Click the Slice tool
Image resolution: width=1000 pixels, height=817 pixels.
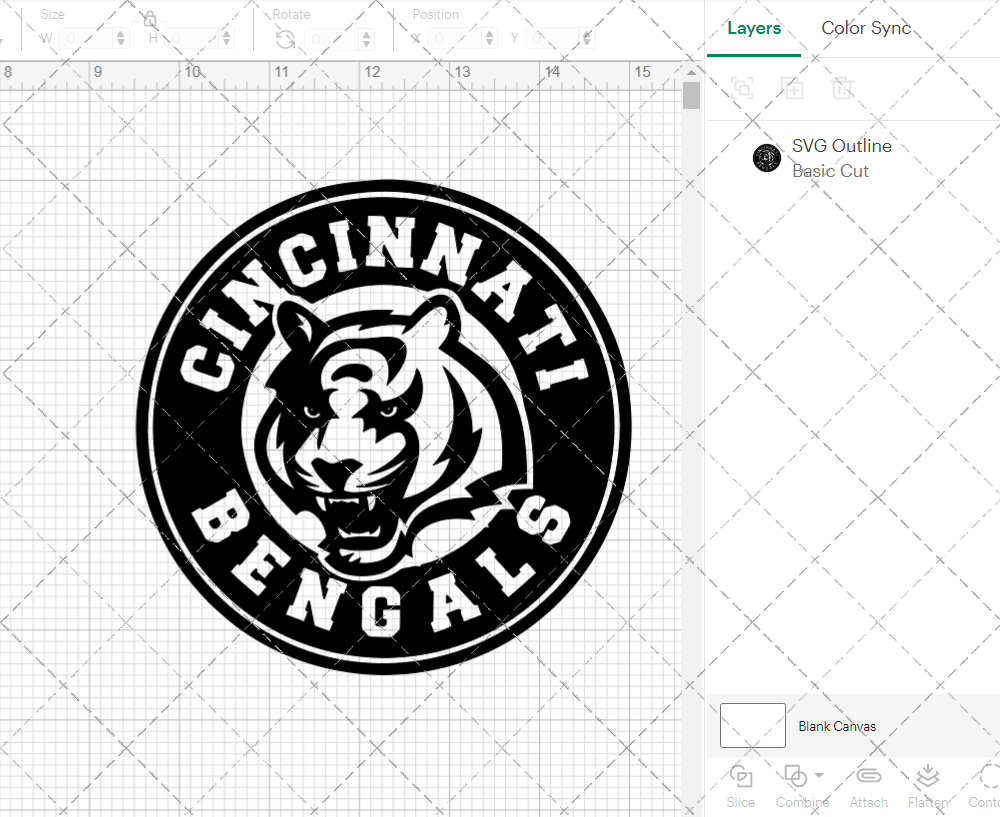pos(741,785)
